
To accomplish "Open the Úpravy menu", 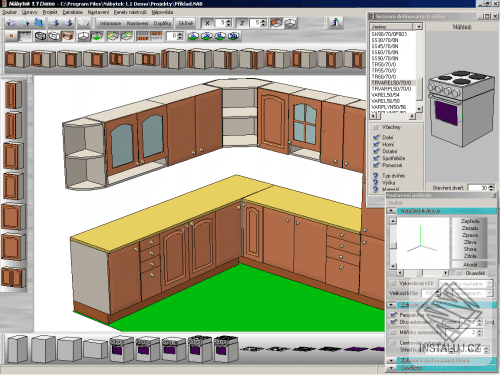I will coord(30,12).
